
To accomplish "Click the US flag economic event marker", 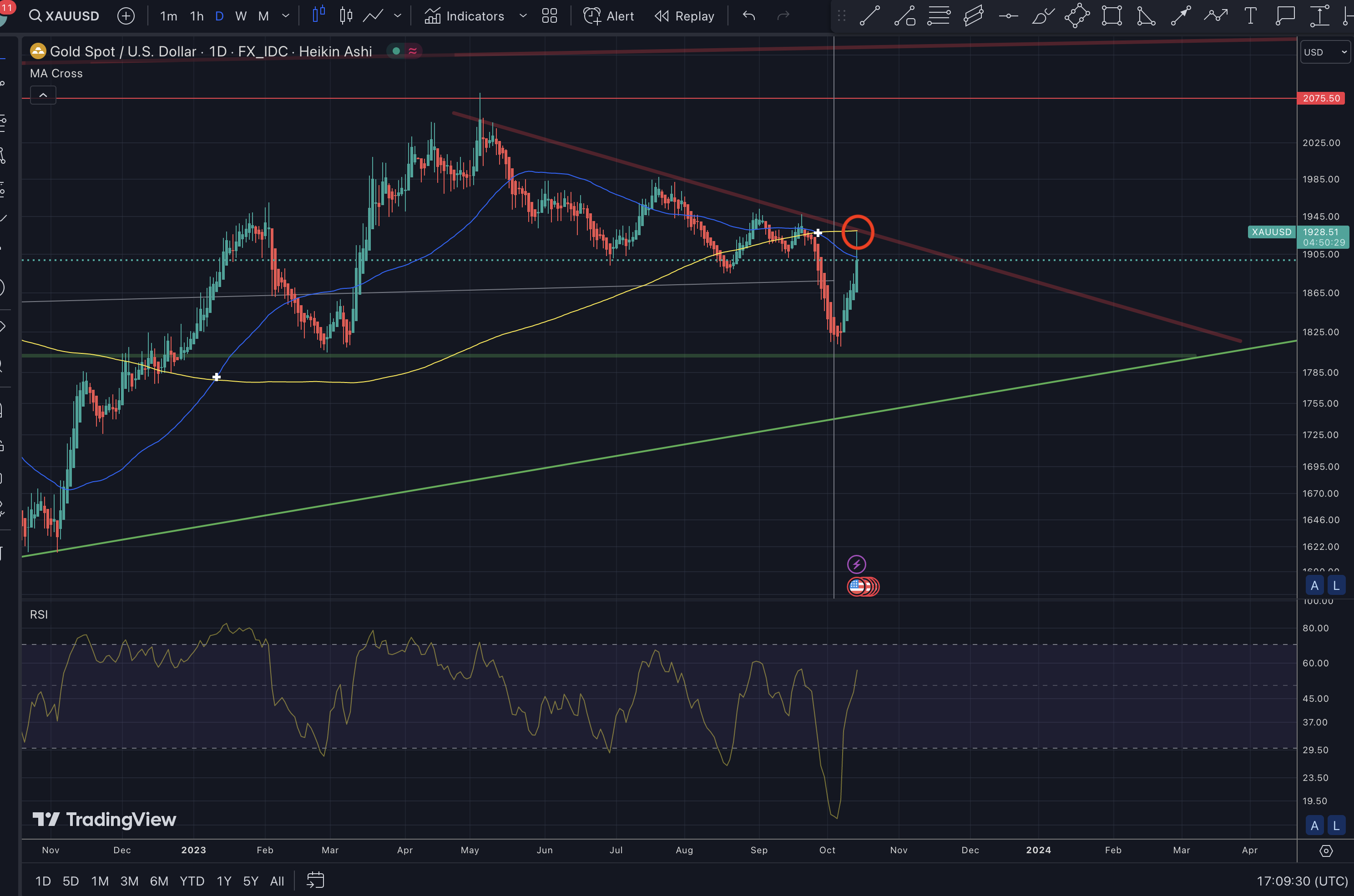I will (856, 586).
